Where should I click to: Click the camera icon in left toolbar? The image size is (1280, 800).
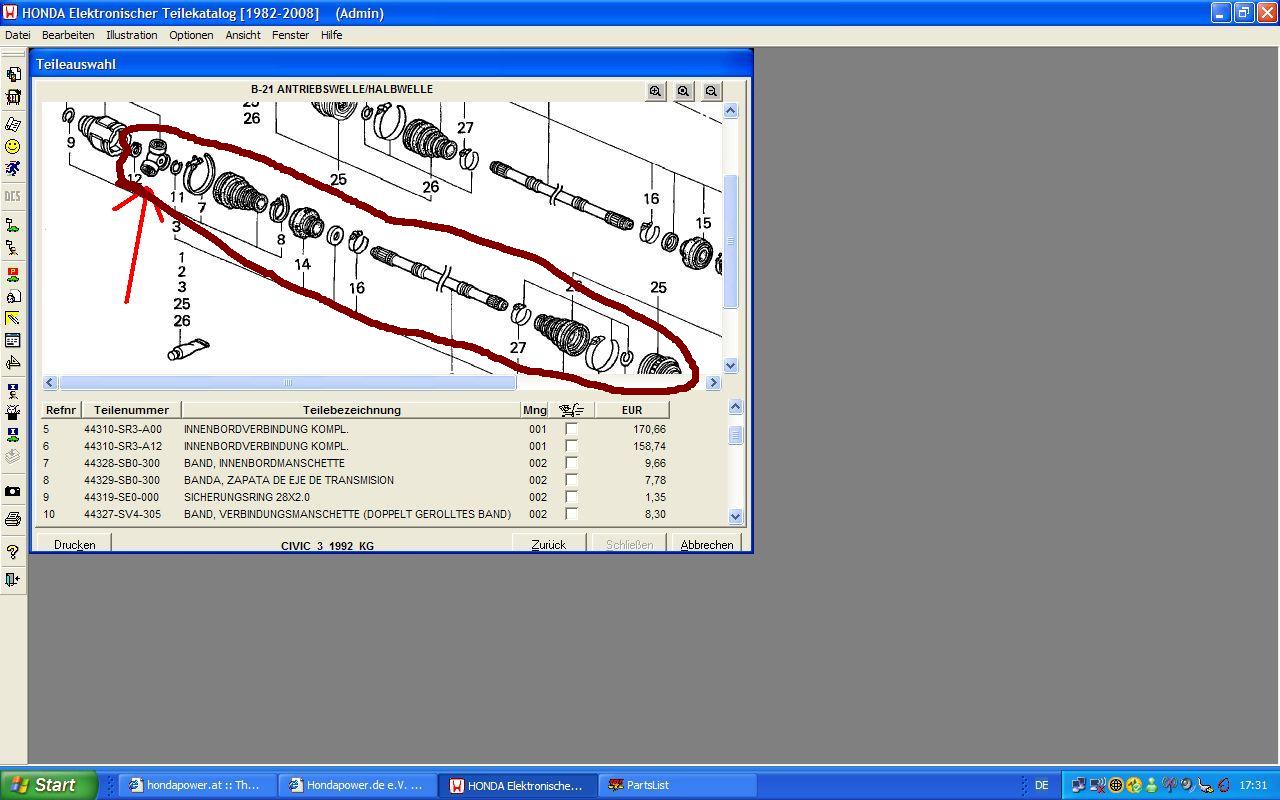click(x=13, y=492)
